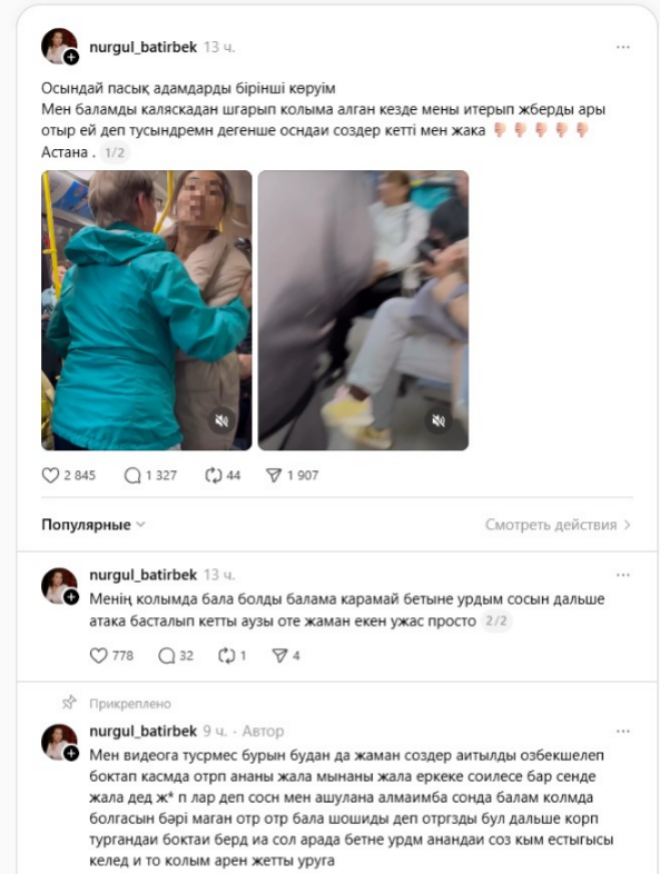Like the main post with 2 845 likes
Viewport: 660px width, 874px height.
pyautogui.click(x=50, y=475)
